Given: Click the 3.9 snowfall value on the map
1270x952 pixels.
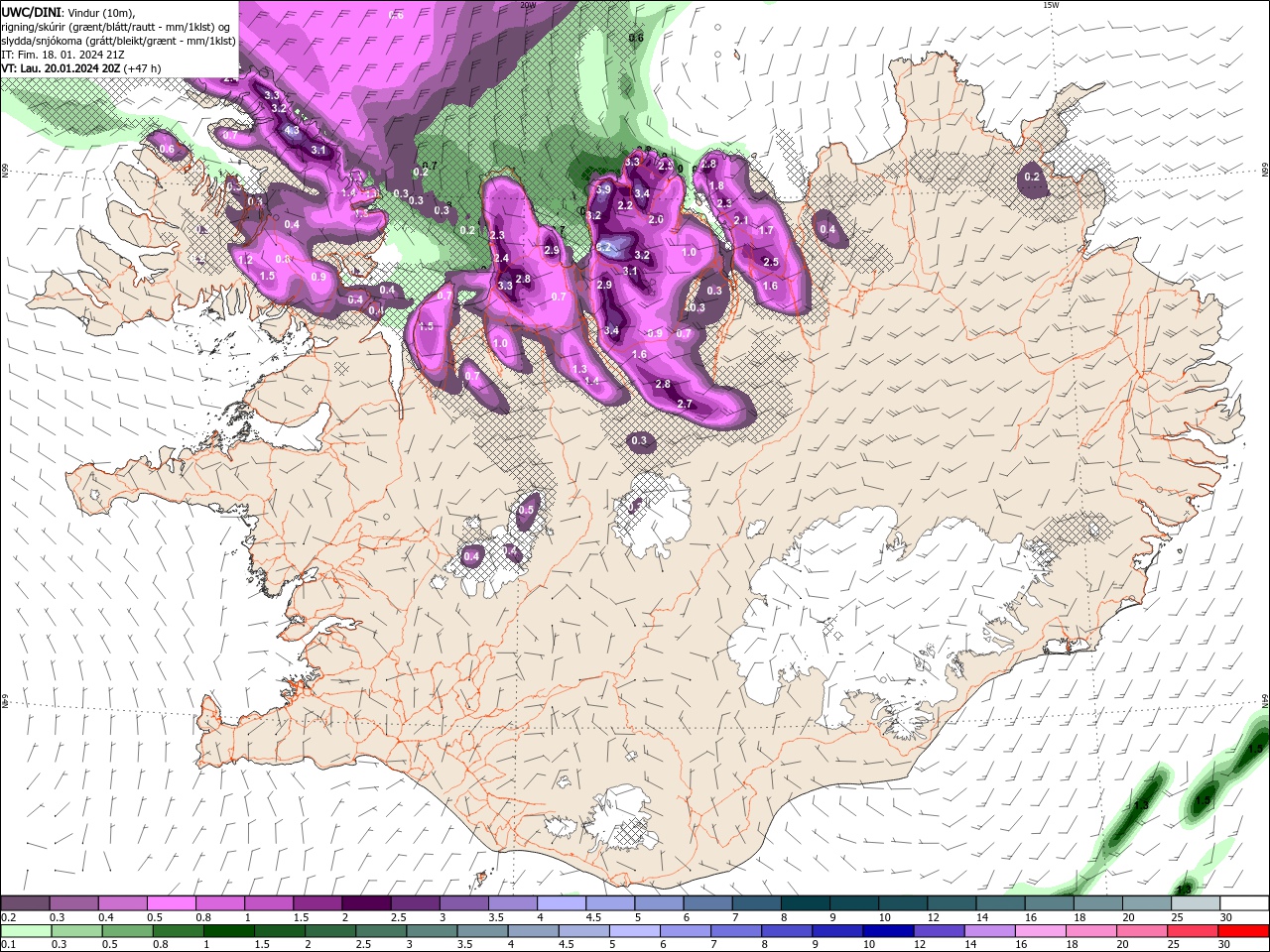Looking at the screenshot, I should click(602, 189).
